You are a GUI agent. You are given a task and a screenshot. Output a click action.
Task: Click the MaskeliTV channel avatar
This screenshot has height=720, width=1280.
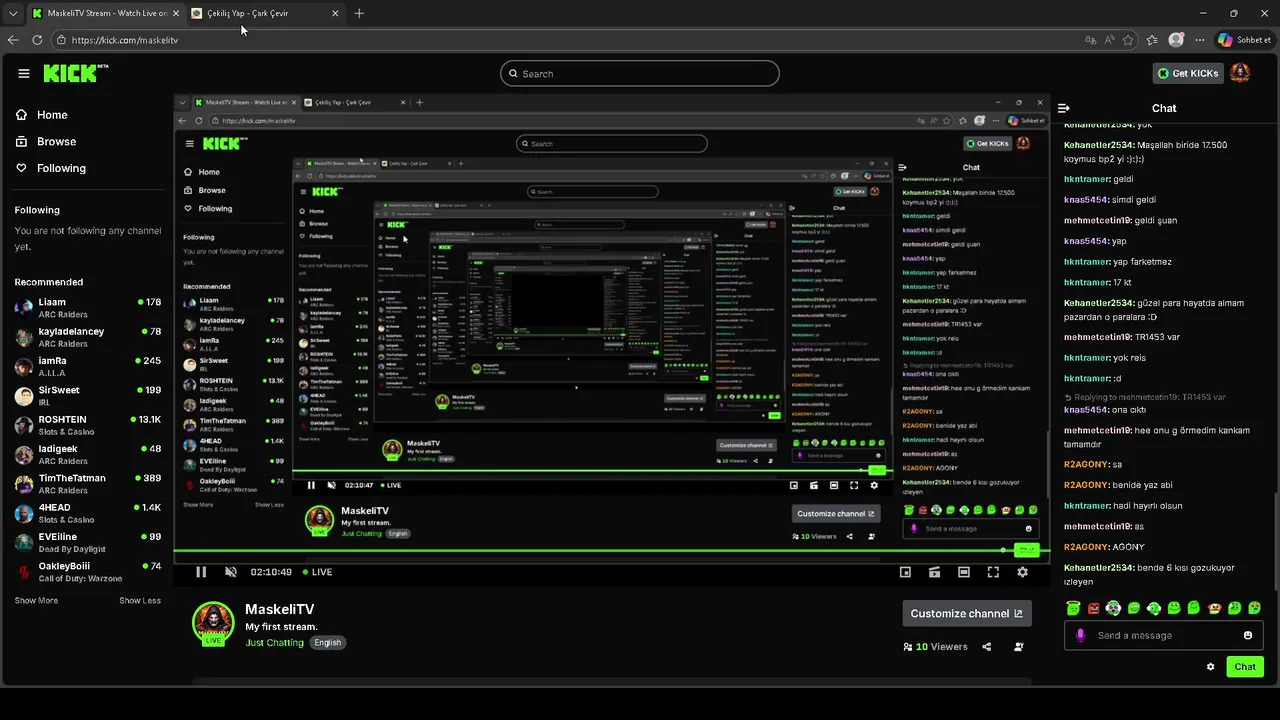pyautogui.click(x=213, y=623)
